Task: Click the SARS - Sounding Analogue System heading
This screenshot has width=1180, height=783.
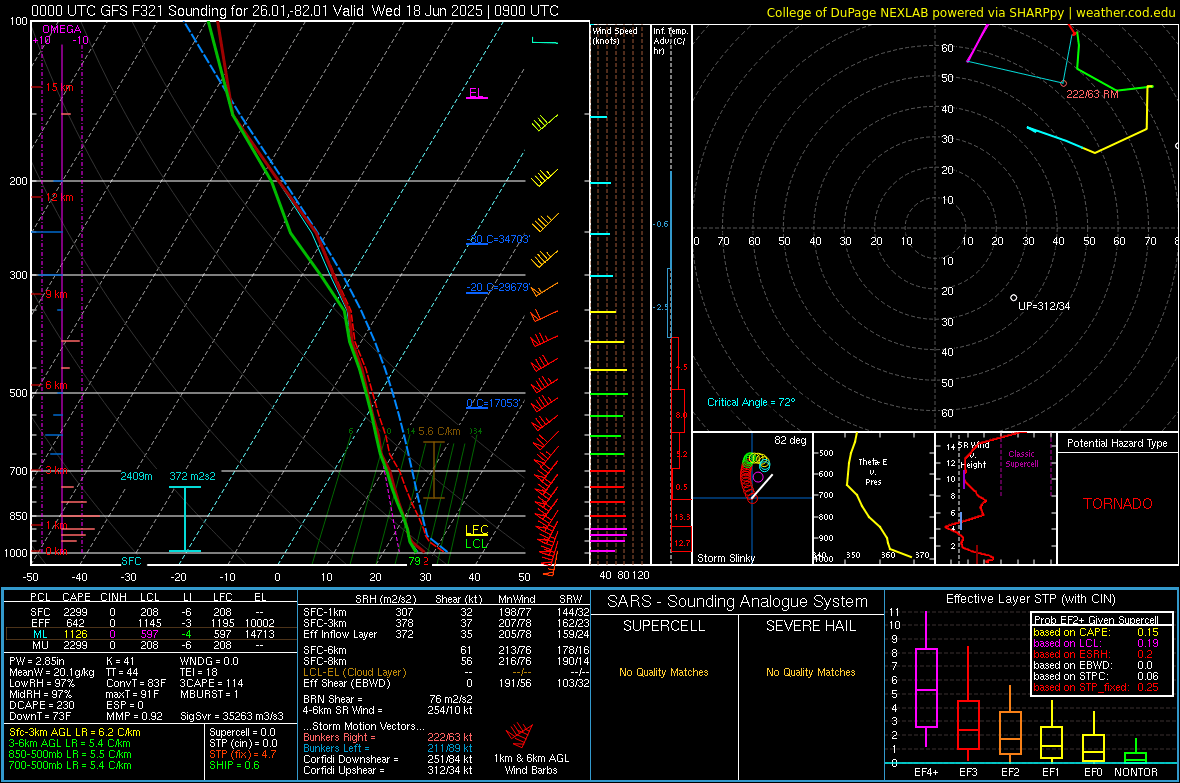Action: (738, 602)
